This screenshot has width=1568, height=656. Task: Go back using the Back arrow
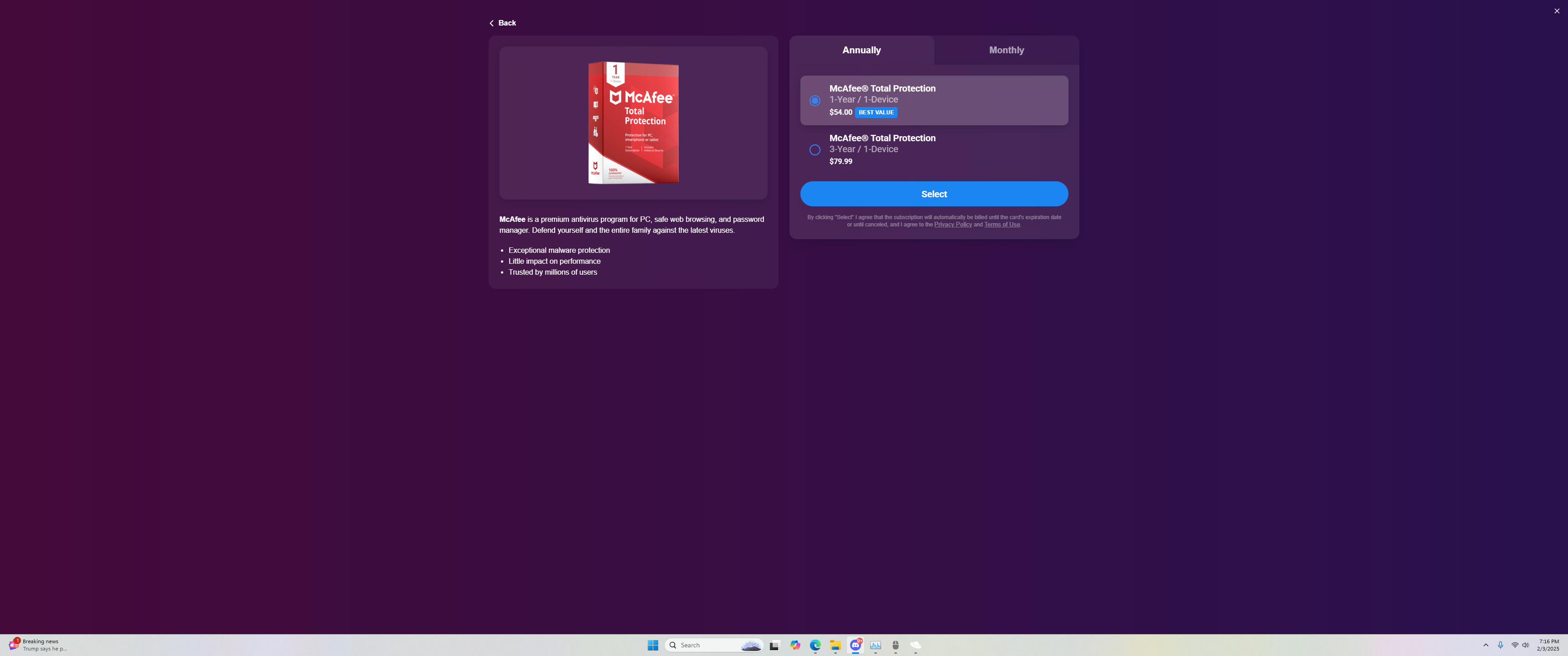click(x=502, y=23)
